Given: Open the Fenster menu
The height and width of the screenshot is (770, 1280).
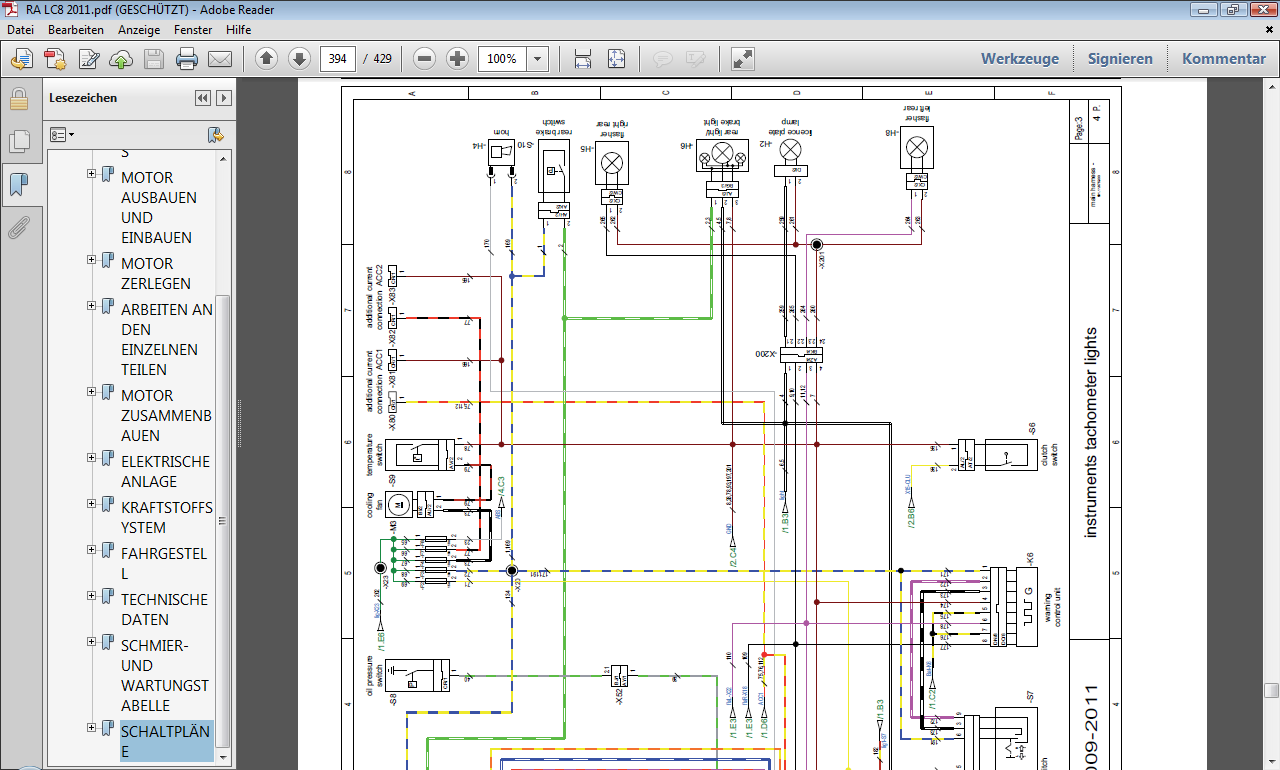Looking at the screenshot, I should pos(193,30).
